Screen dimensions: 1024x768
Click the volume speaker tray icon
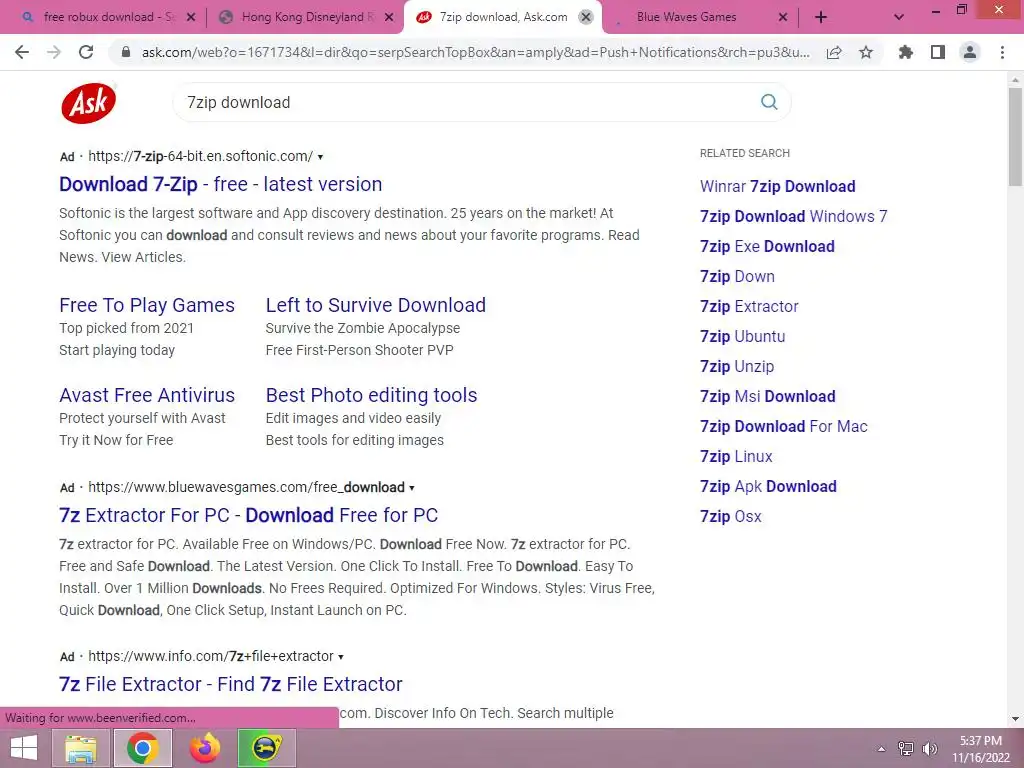tap(930, 749)
